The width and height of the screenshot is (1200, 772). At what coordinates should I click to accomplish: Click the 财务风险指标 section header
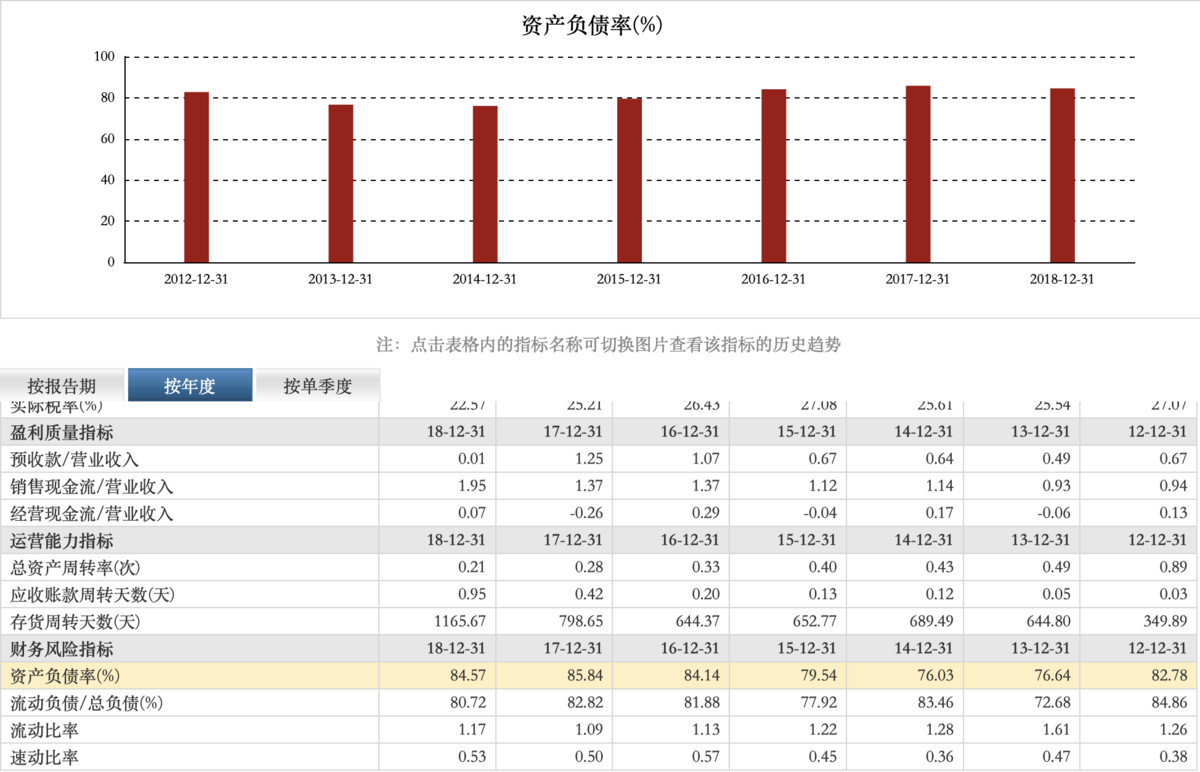[62, 649]
